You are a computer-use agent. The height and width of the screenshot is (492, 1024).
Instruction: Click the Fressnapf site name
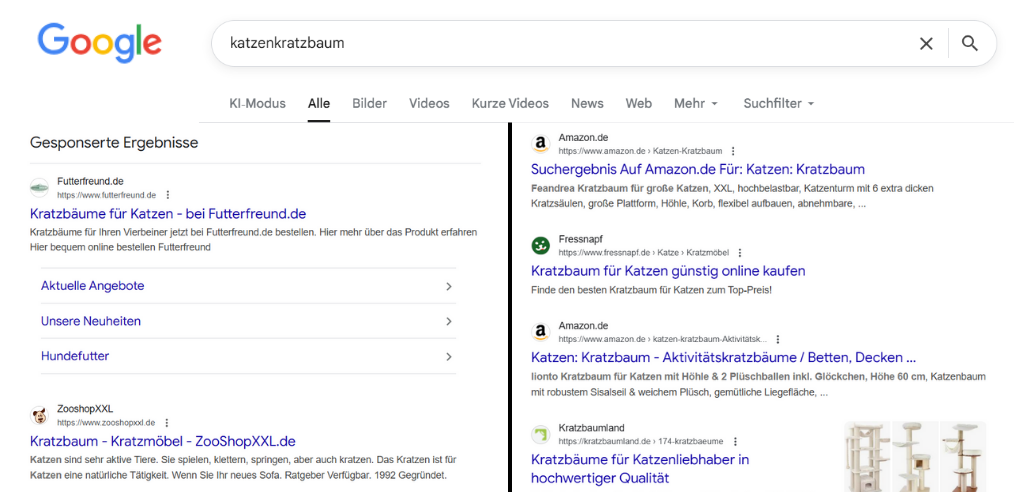581,239
